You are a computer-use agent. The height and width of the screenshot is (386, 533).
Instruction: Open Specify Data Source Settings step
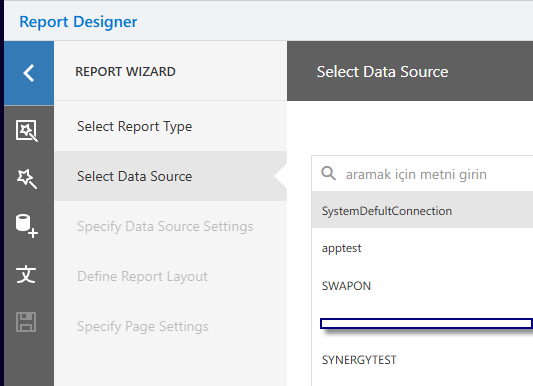point(170,226)
